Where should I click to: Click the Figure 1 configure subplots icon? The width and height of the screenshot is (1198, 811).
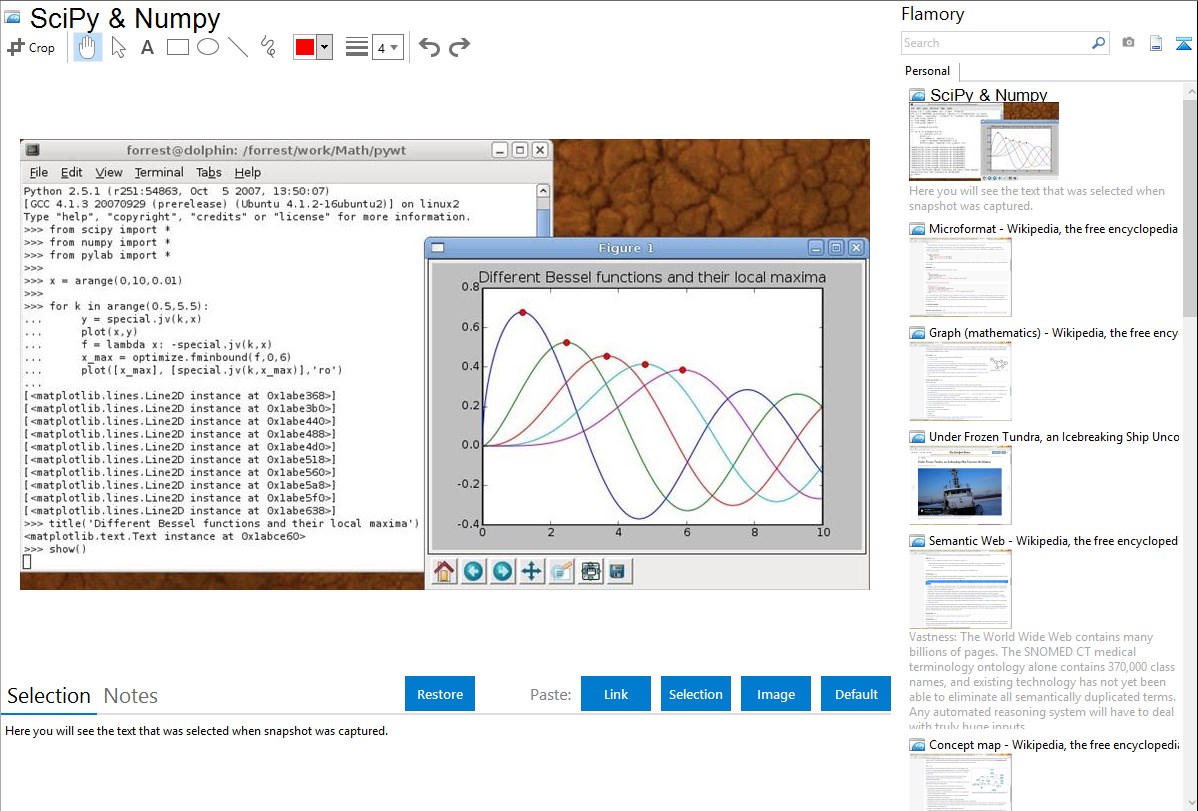point(590,571)
